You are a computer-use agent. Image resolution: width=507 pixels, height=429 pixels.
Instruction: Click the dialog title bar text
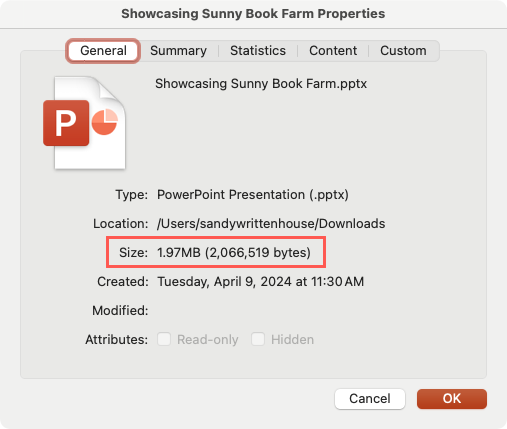click(x=253, y=14)
